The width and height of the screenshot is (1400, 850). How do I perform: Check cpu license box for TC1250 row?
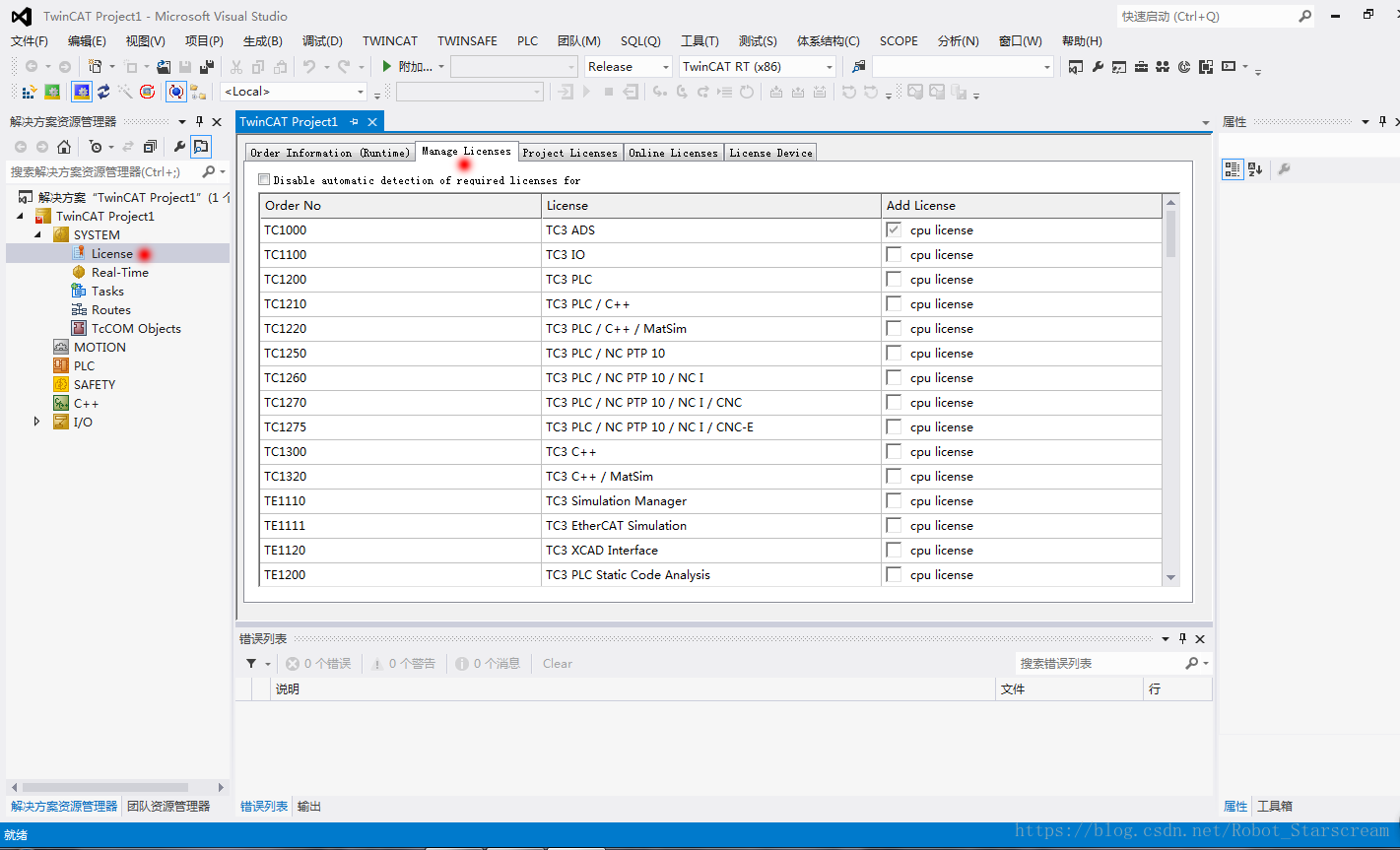point(894,353)
